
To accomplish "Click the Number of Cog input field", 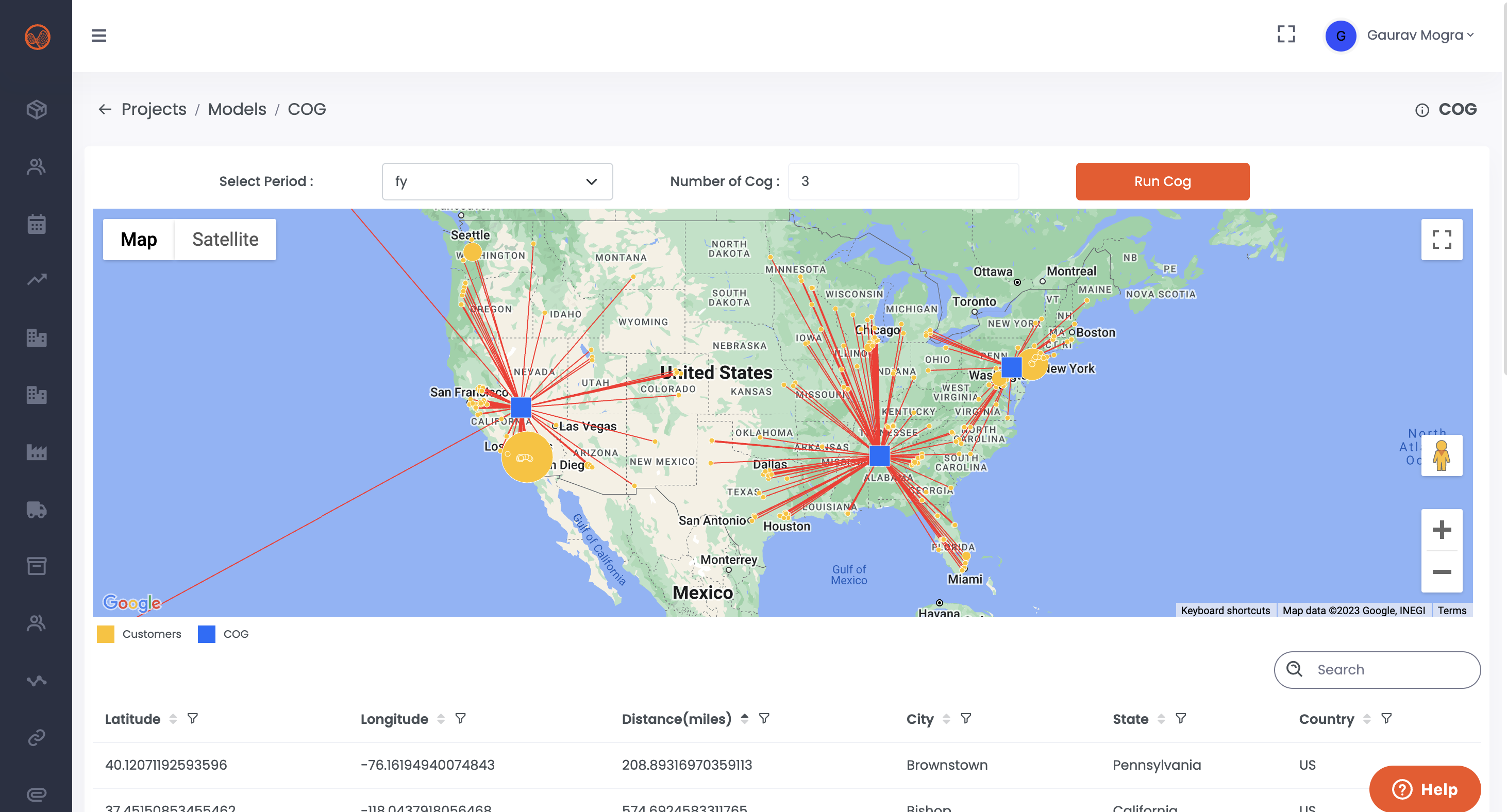I will tap(903, 181).
